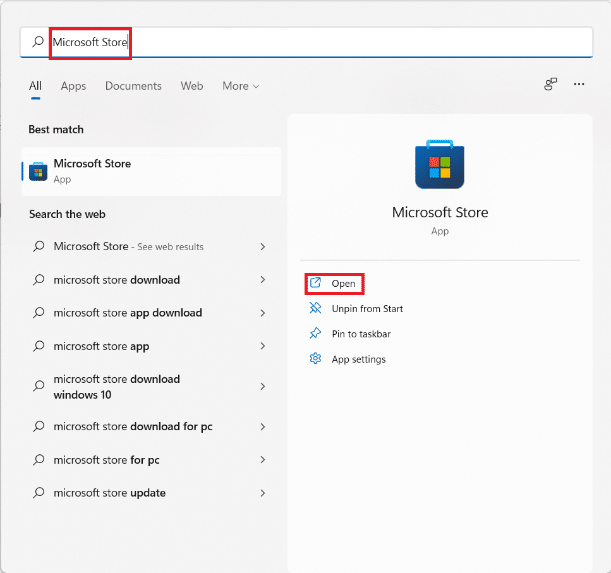Open the Microsoft Store app

click(343, 284)
